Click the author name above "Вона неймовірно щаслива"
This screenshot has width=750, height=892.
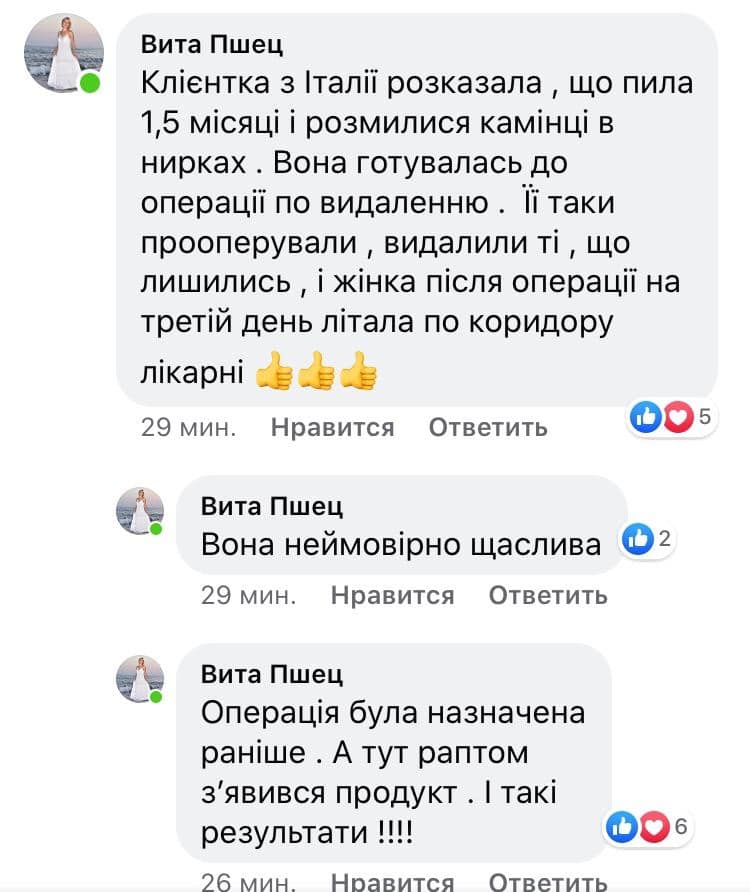271,505
